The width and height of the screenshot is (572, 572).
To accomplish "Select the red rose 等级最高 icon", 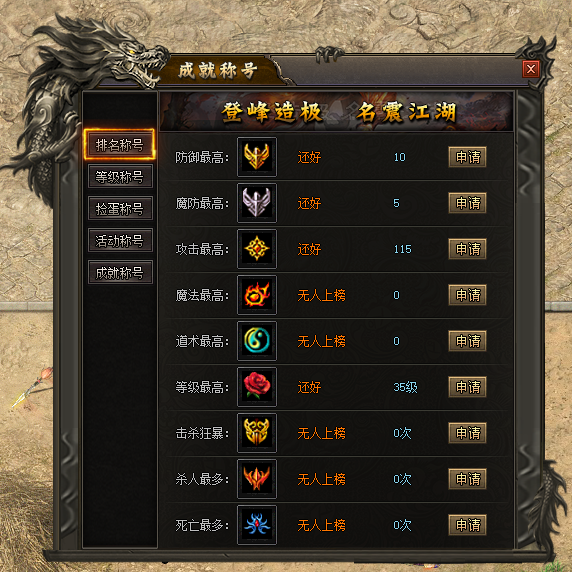I will 257,387.
